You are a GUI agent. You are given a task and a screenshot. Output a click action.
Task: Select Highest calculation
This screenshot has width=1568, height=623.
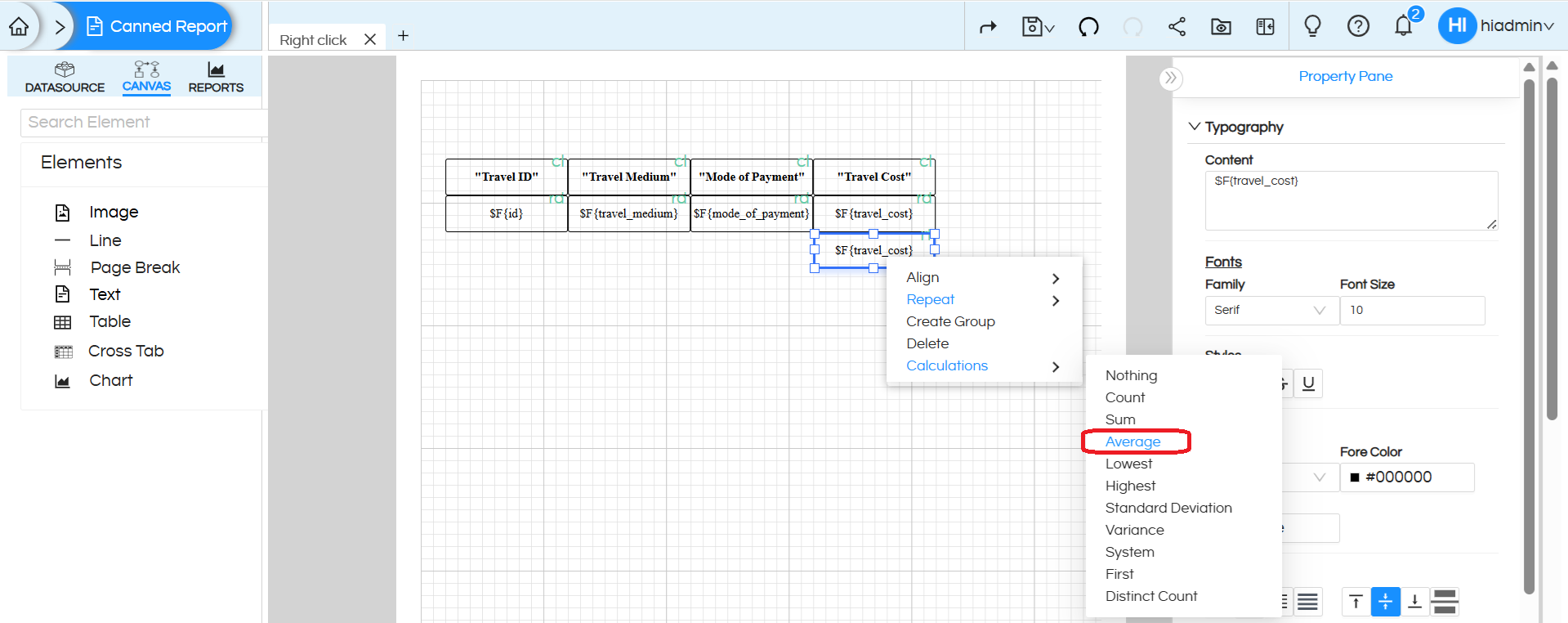coord(1130,486)
